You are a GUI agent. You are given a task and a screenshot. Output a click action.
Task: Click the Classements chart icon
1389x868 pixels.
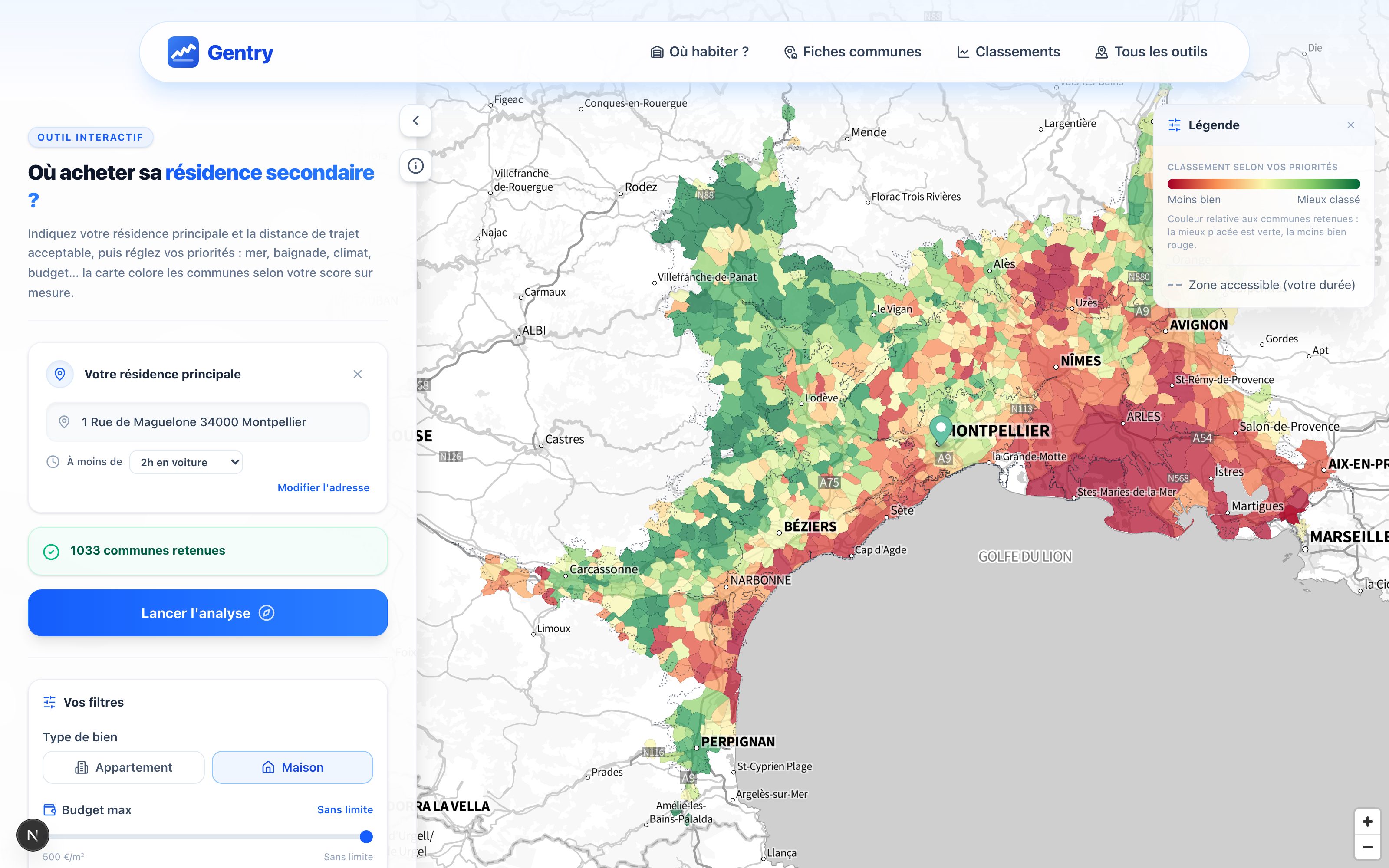963,52
